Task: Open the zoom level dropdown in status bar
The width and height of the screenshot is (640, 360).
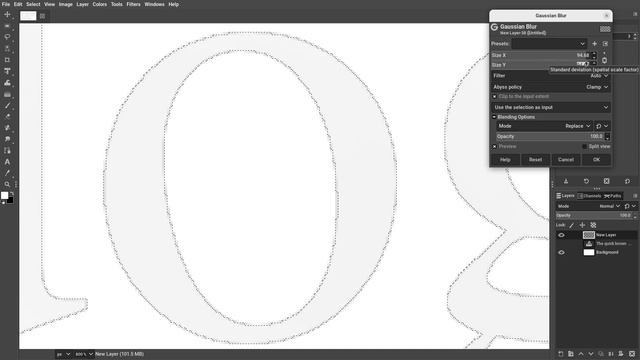Action: coord(84,354)
